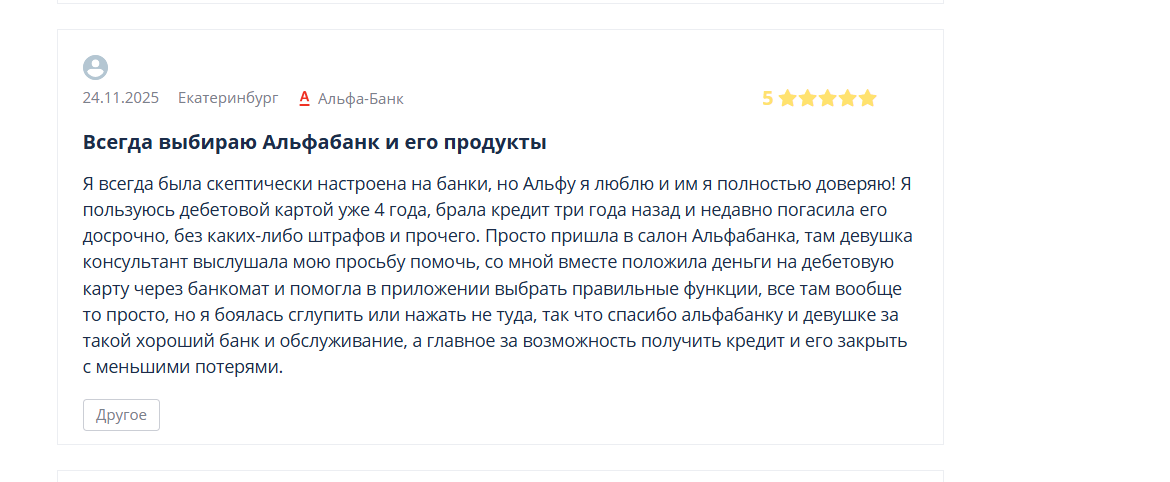The height and width of the screenshot is (482, 1170).
Task: Open the Альфа-Банк bank link
Action: [x=360, y=98]
